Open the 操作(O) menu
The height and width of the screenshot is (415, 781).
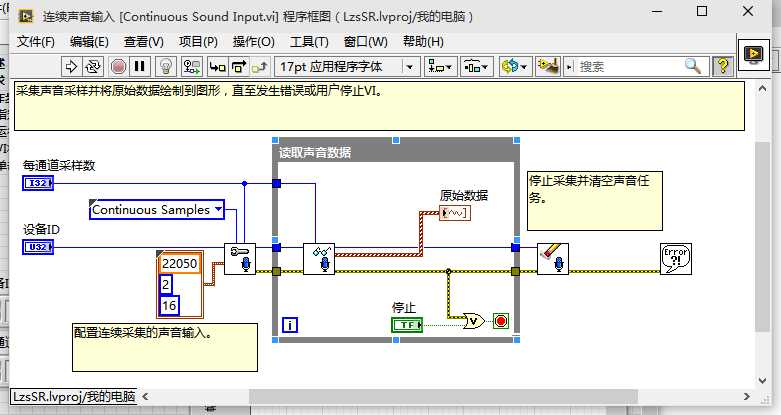coord(254,41)
